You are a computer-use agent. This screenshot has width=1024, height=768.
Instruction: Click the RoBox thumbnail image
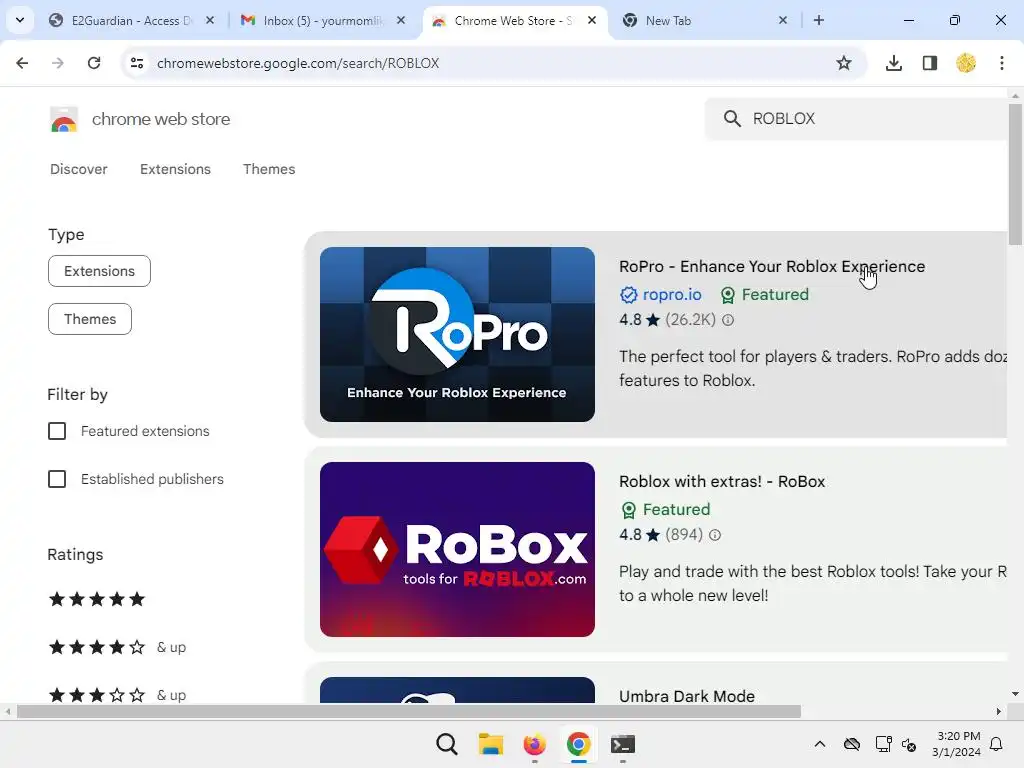click(x=457, y=549)
